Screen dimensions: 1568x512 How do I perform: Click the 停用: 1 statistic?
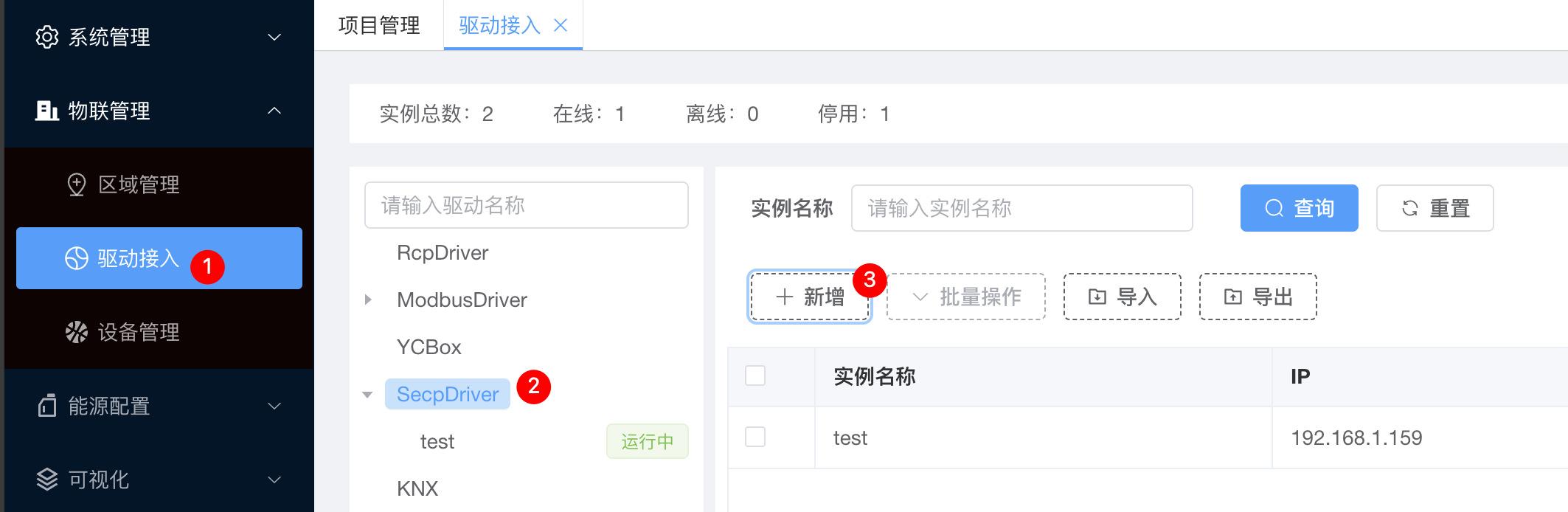click(x=854, y=114)
